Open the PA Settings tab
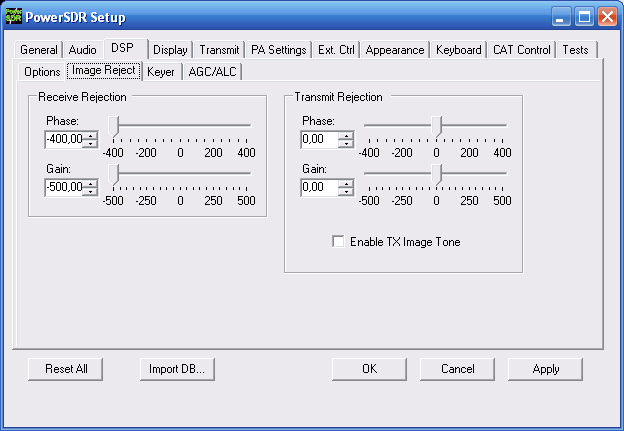 click(x=278, y=50)
